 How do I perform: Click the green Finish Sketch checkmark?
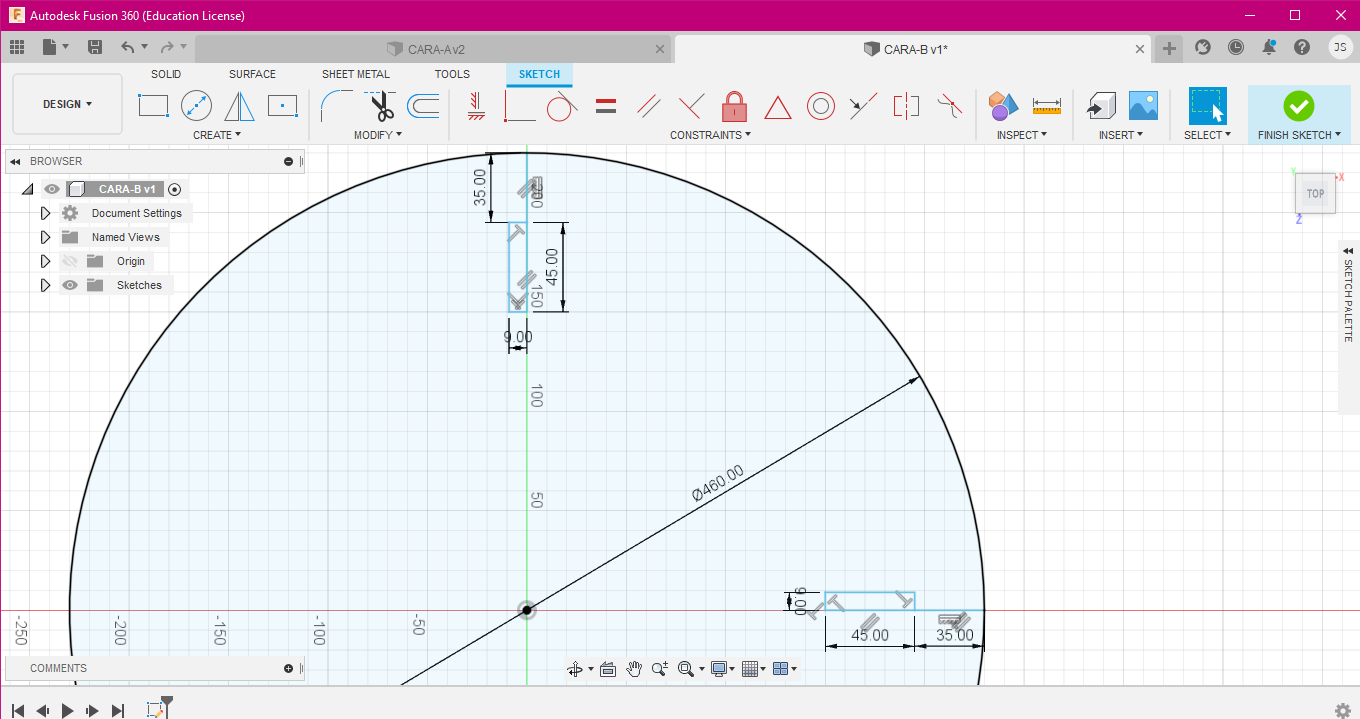click(x=1299, y=106)
